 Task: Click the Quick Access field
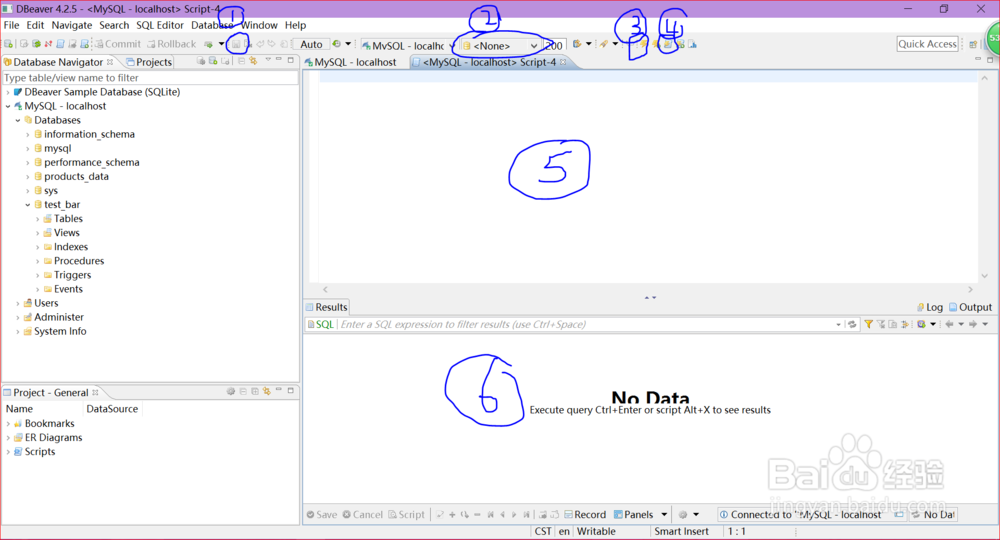pos(927,44)
